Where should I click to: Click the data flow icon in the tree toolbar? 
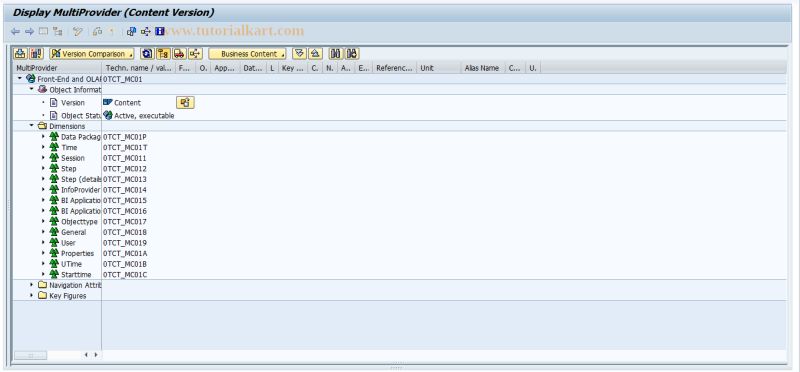coord(195,54)
